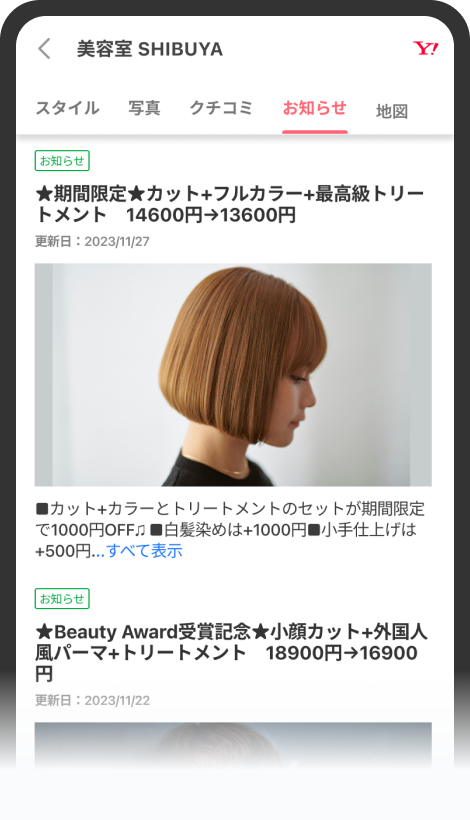Select the クチコミ tab
470x820 pixels.
221,108
